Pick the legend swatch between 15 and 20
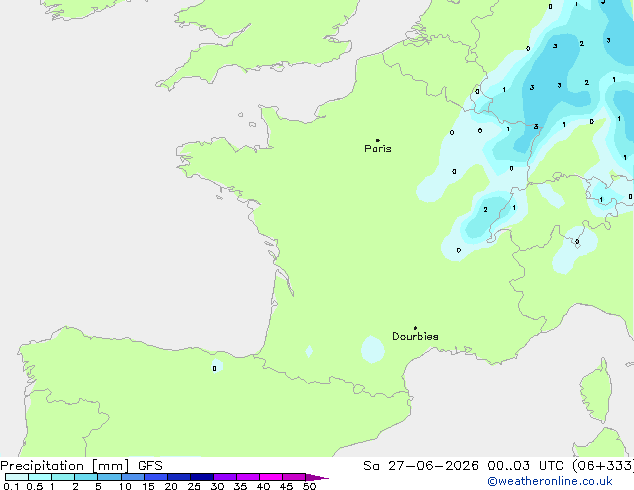 156,477
